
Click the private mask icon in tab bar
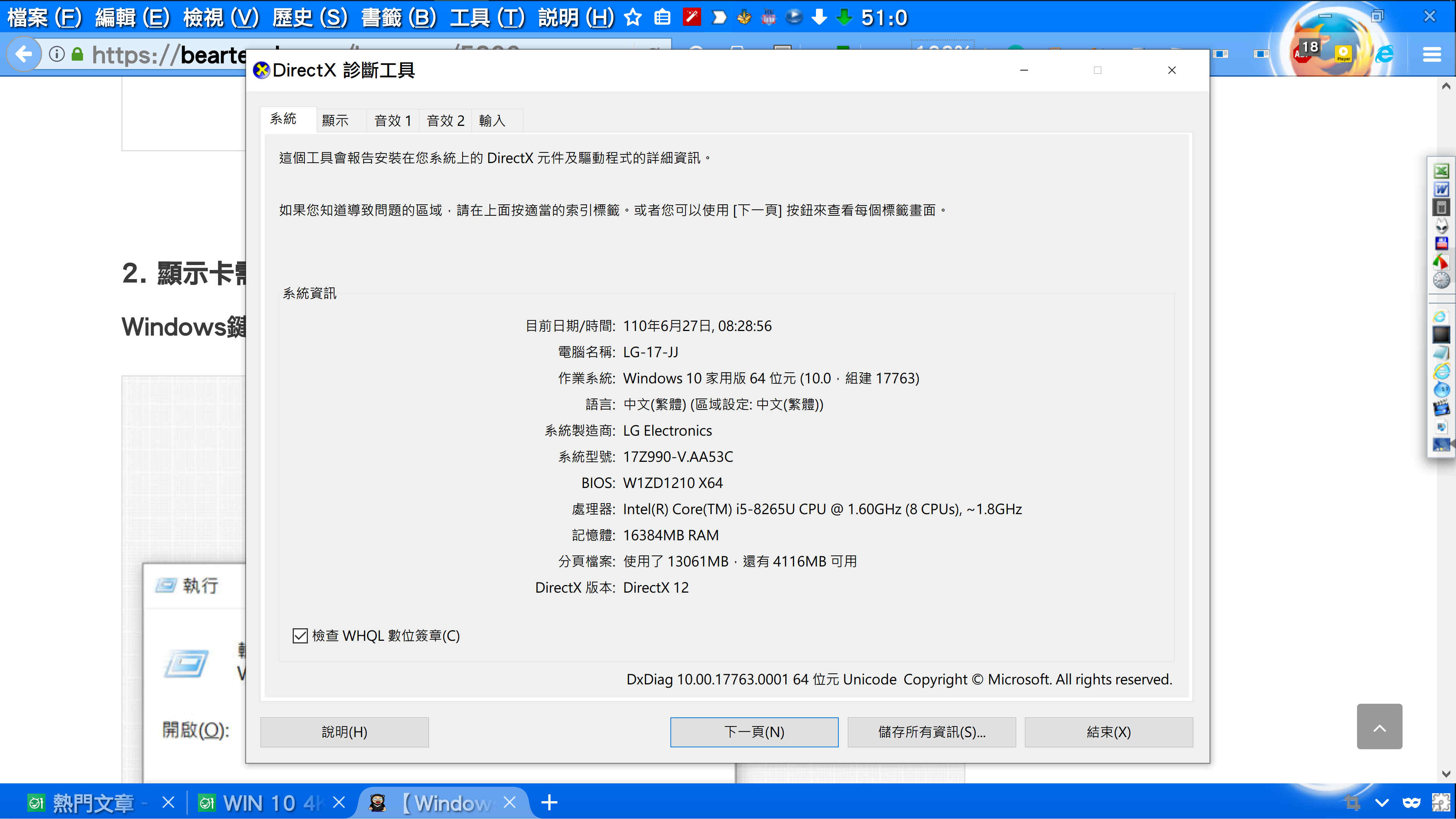click(1411, 803)
